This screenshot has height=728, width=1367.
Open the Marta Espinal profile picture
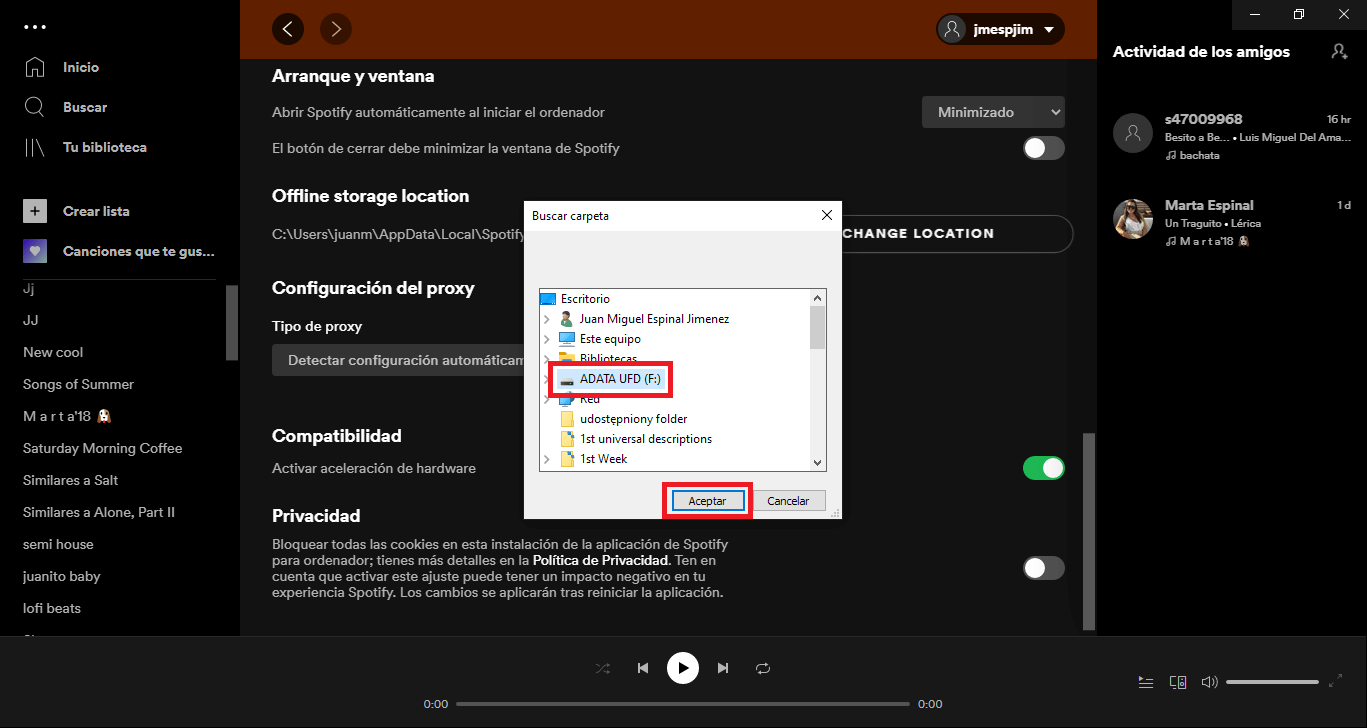[1133, 218]
